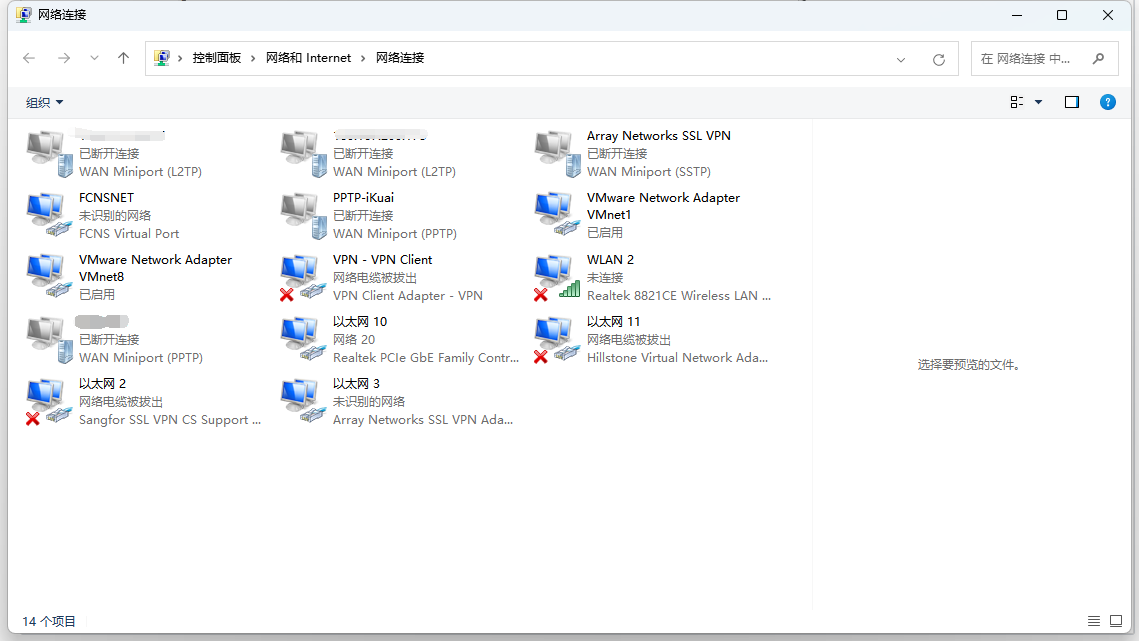Image resolution: width=1139 pixels, height=641 pixels.
Task: Refresh the network connections list
Action: (x=939, y=60)
